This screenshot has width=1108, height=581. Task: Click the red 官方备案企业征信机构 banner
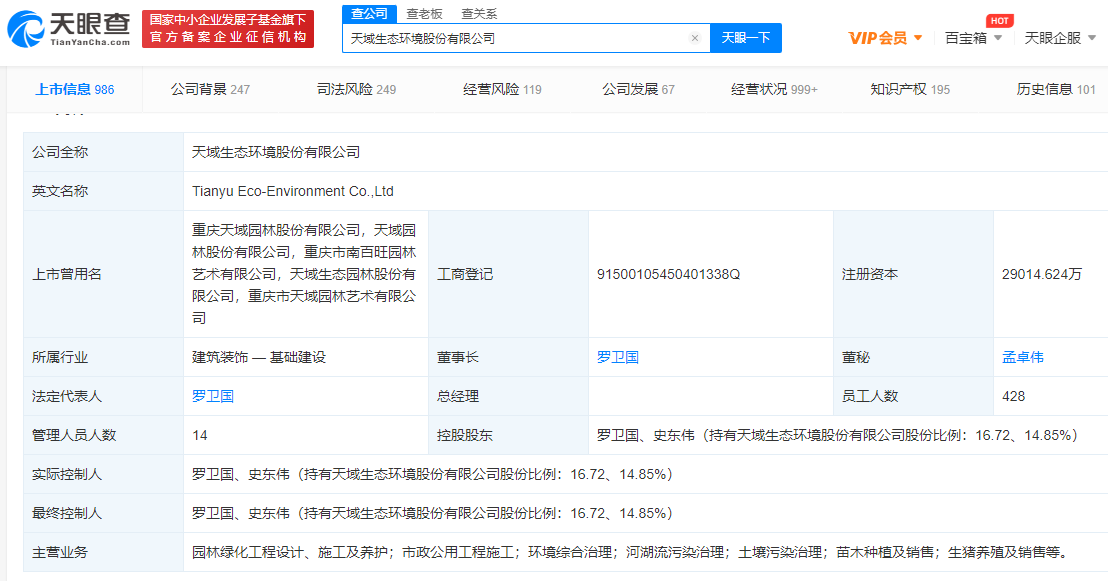(228, 29)
